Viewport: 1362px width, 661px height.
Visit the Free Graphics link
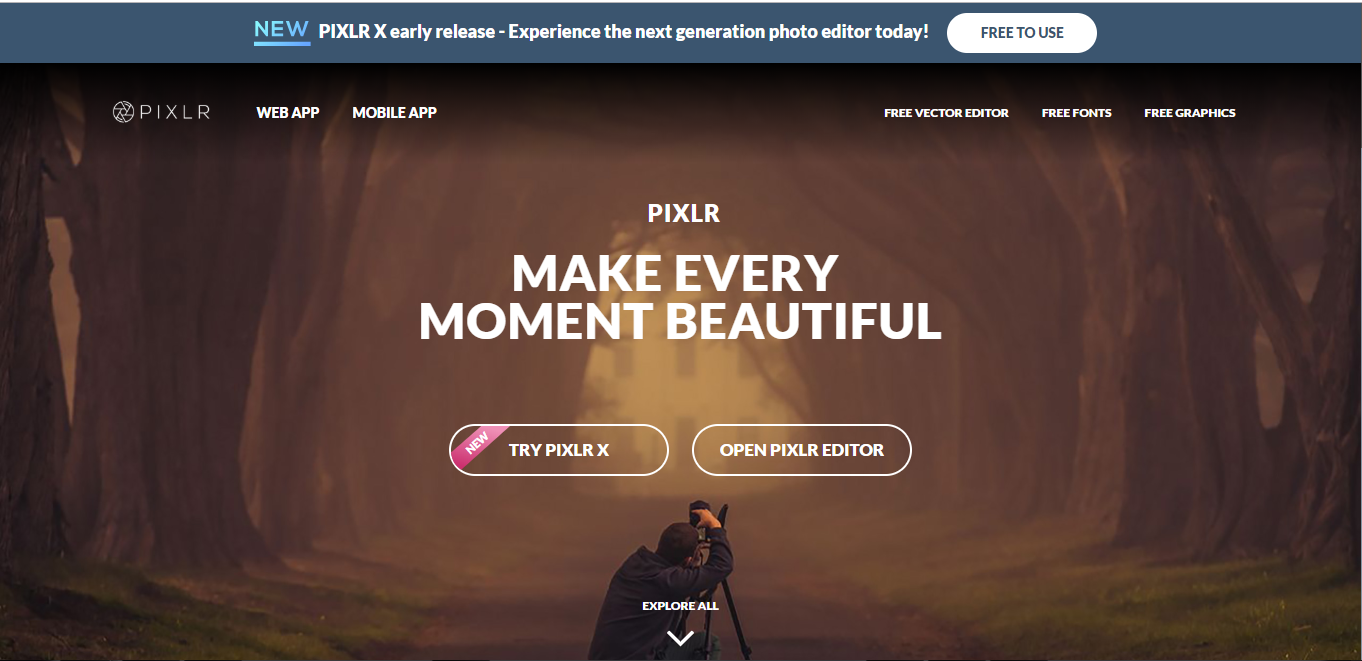[x=1190, y=113]
